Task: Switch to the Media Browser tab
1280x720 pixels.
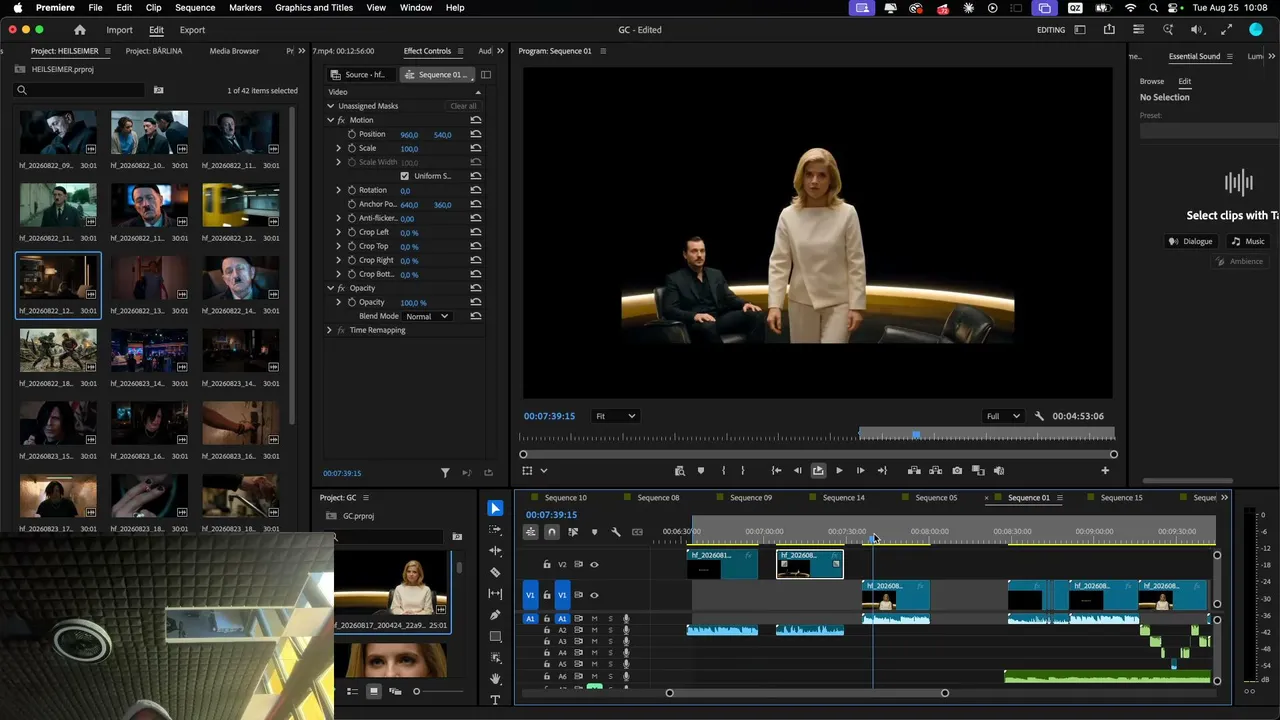Action: pos(234,51)
